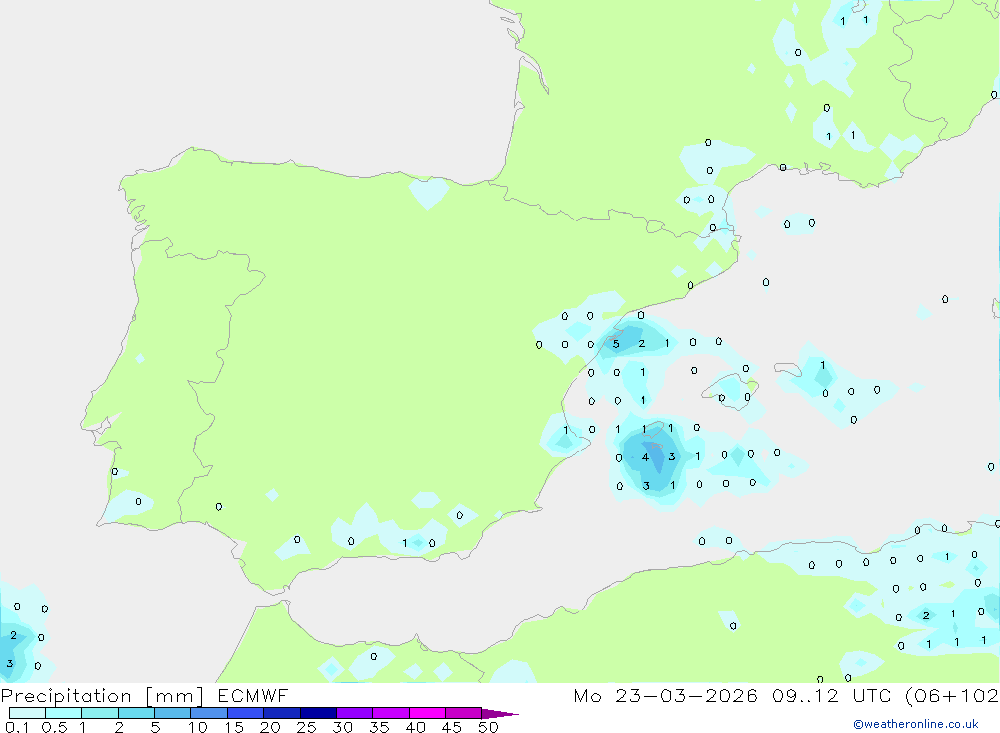
Task: Click the 'UTC' label in the caption
Action: [872, 695]
